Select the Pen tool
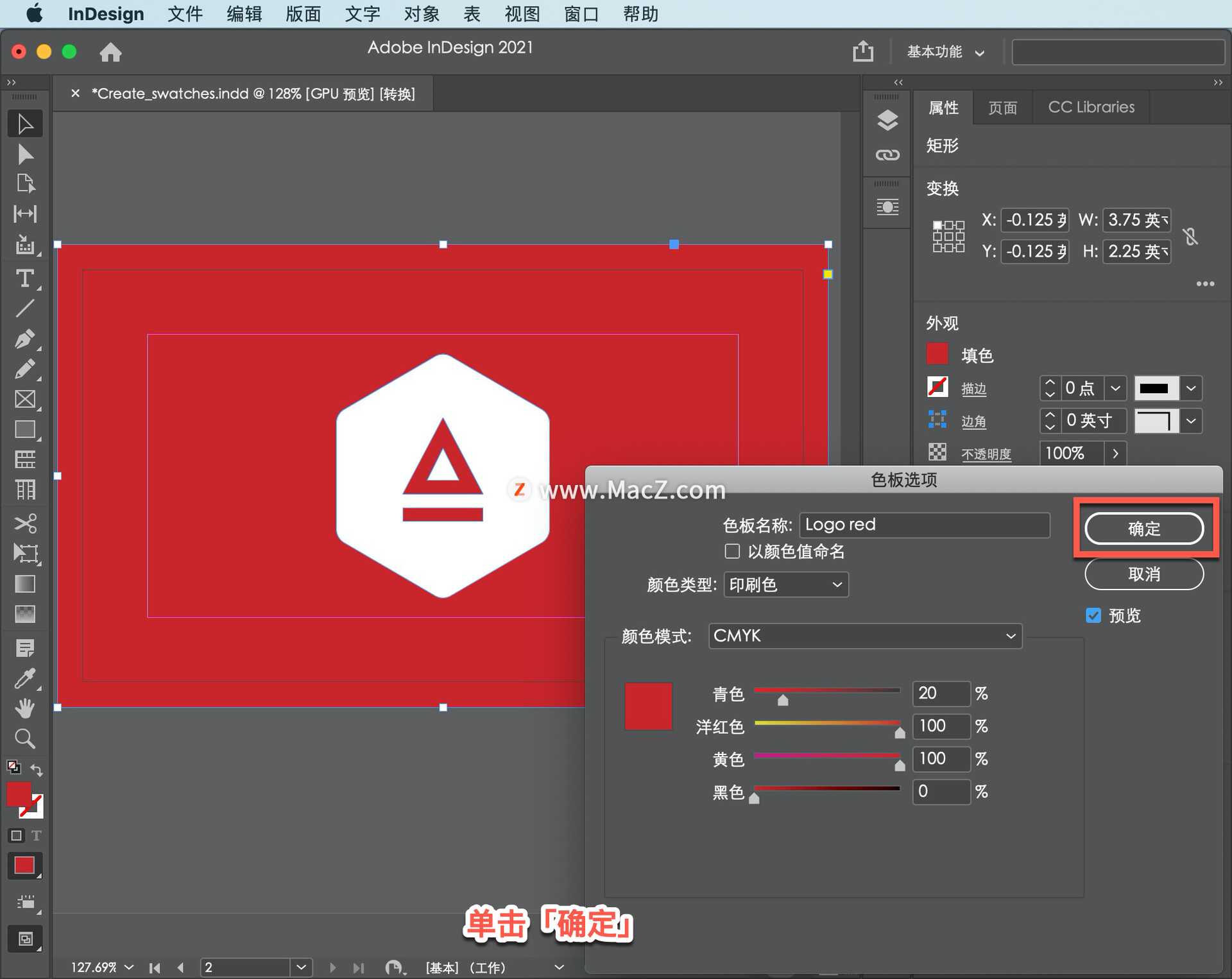1232x979 pixels. (x=24, y=339)
